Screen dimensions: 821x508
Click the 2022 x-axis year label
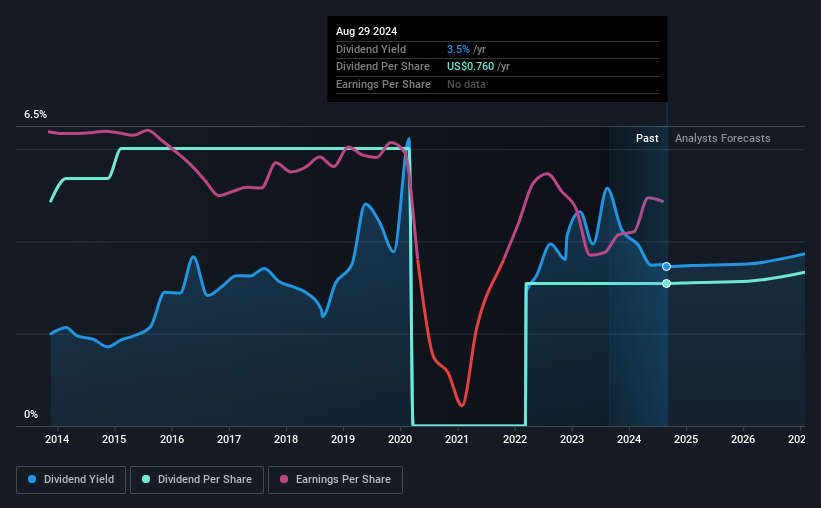point(515,439)
